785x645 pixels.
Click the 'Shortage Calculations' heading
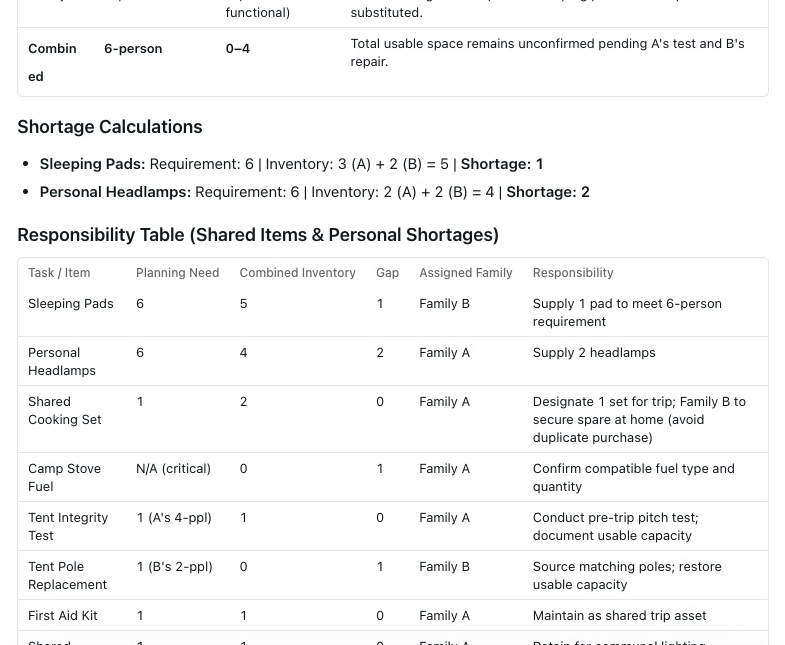pyautogui.click(x=110, y=127)
